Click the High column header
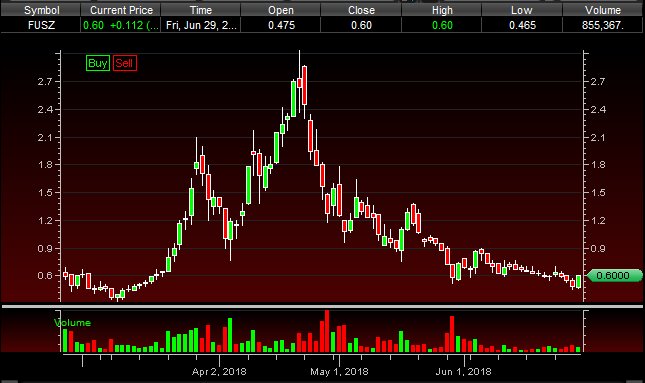The image size is (645, 383). click(x=442, y=10)
